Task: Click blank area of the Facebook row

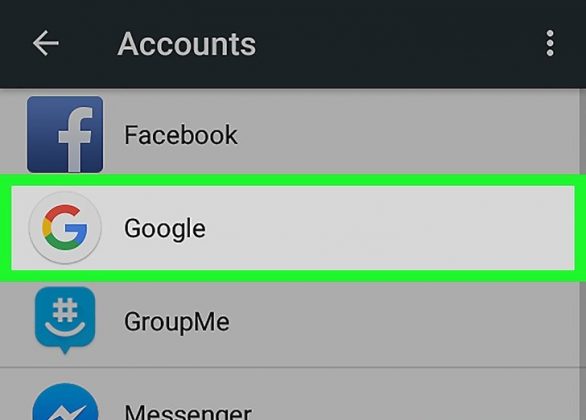Action: 392,135
